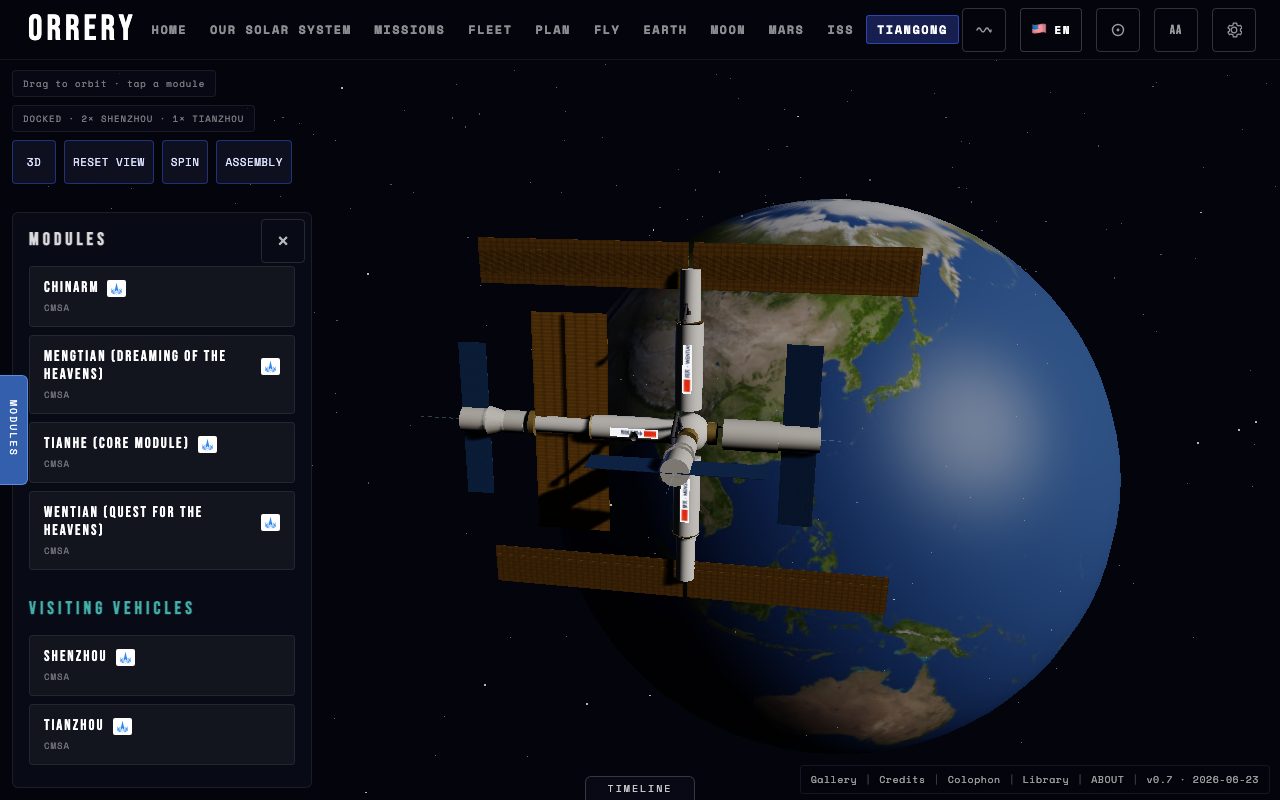Screen dimensions: 1280x800
Task: Select the Chinarm module card
Action: click(162, 296)
